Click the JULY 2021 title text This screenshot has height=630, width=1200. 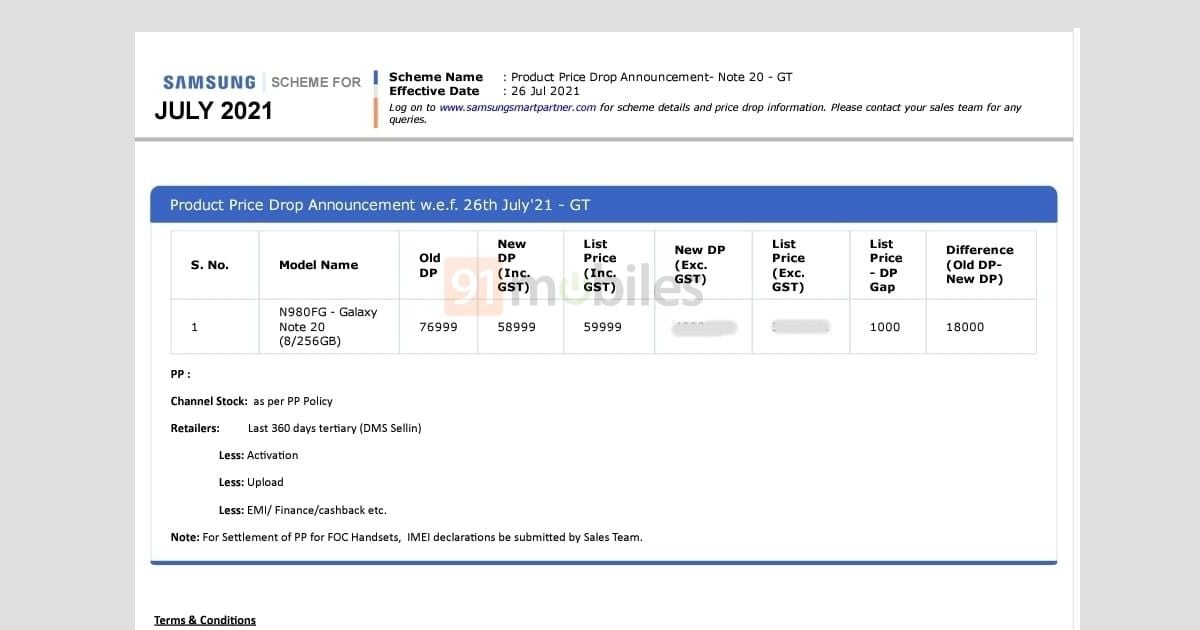(213, 111)
